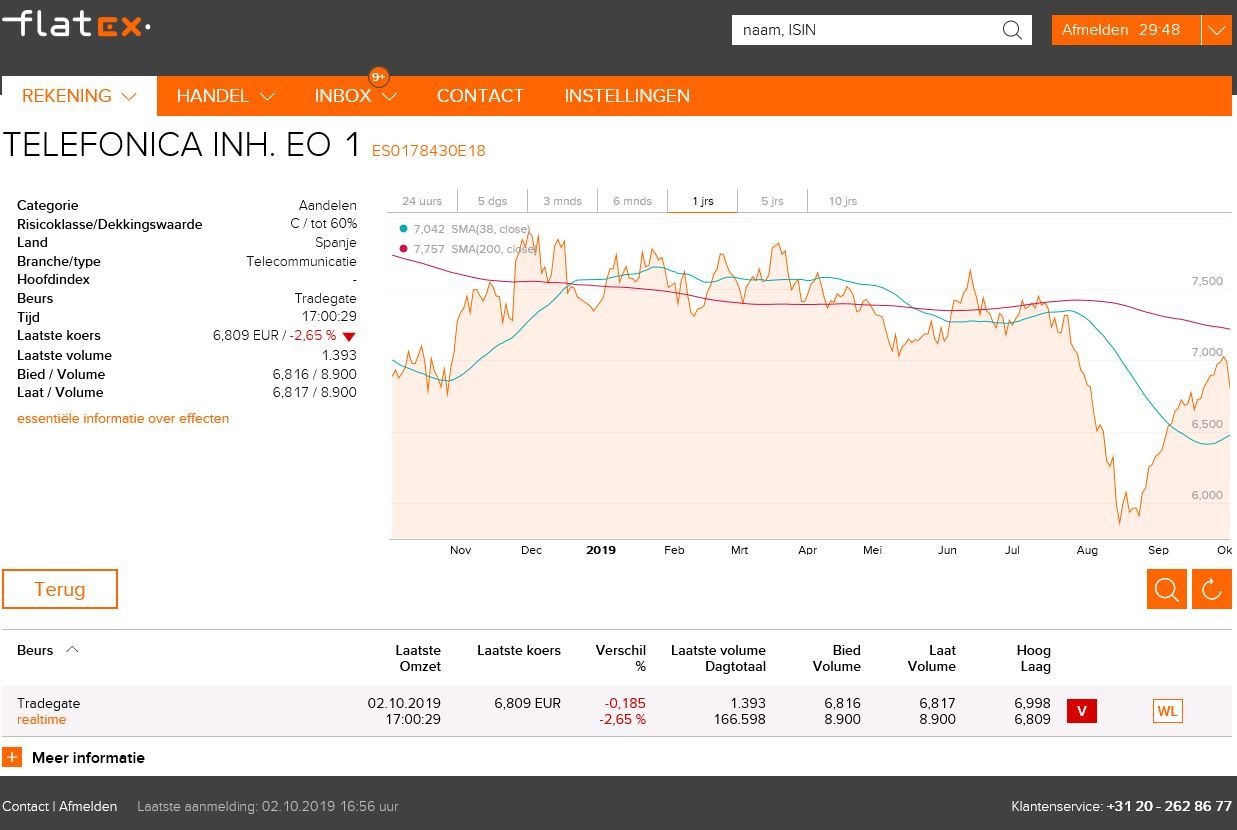
Task: Expand Meer informatie with plus icon
Action: pos(12,758)
